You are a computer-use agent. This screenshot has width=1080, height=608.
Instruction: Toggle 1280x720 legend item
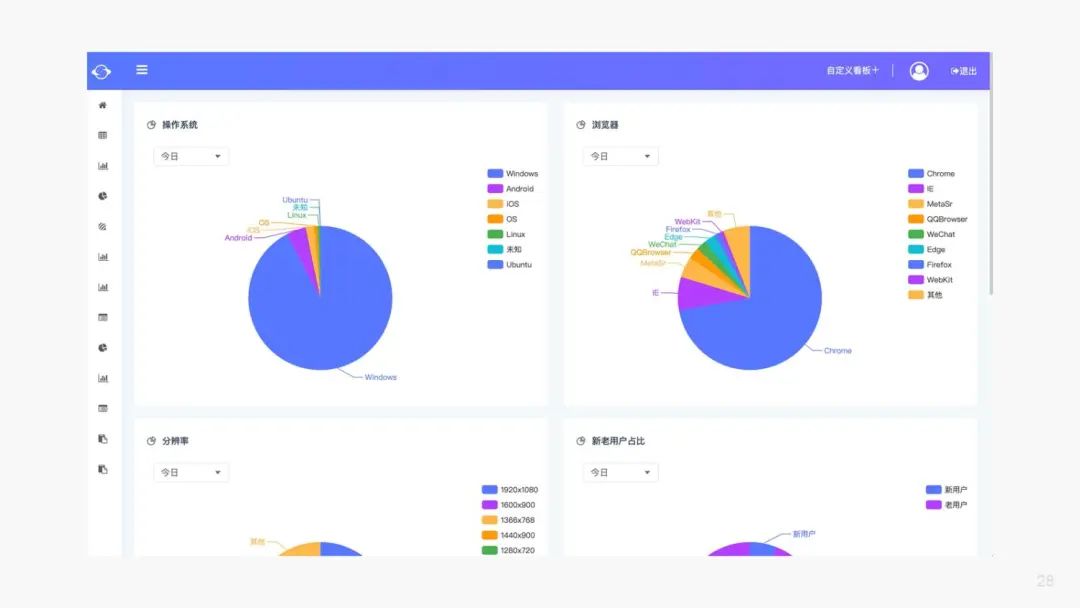[508, 550]
